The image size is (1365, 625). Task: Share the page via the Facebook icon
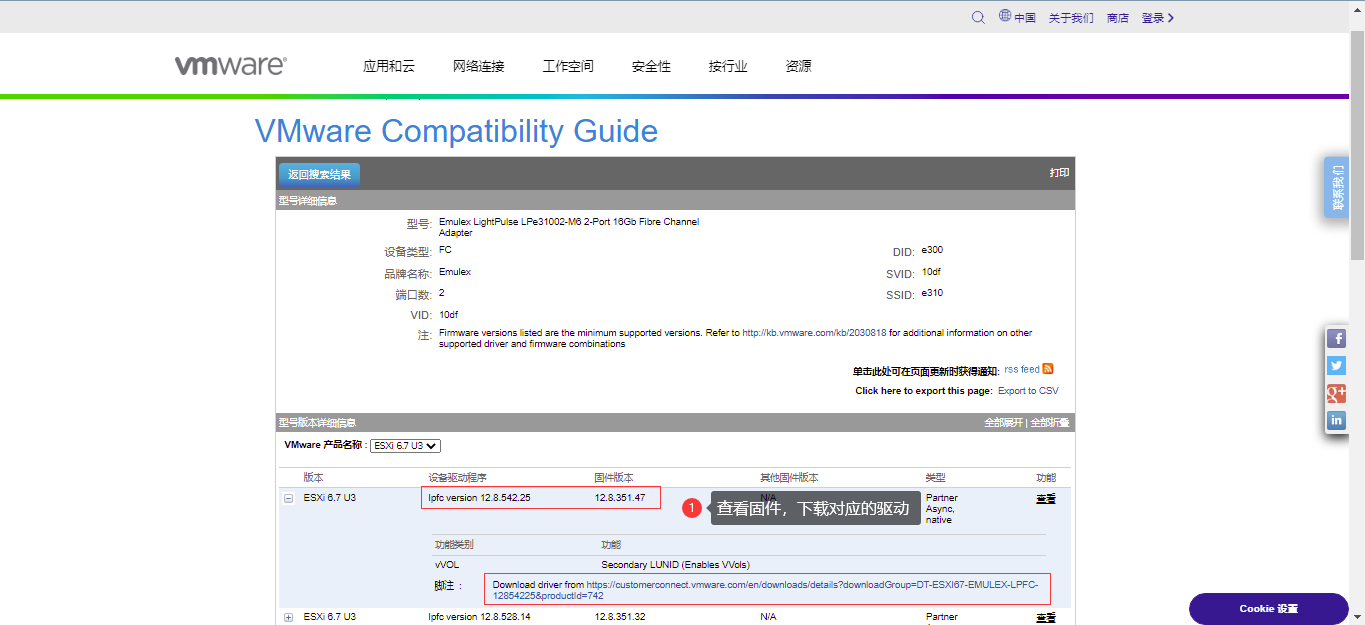[x=1336, y=338]
